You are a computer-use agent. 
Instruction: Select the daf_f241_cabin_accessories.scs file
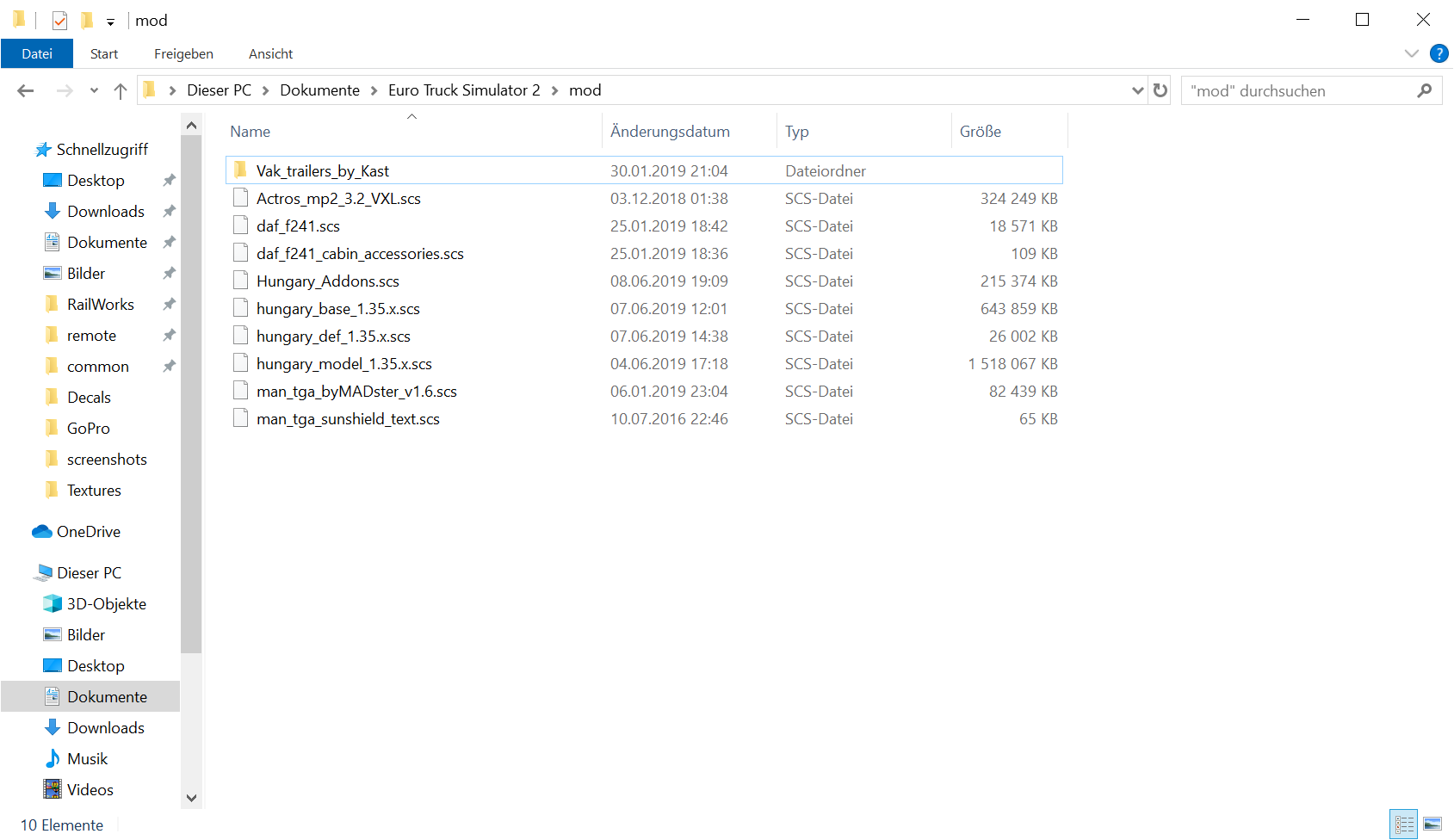click(644, 253)
